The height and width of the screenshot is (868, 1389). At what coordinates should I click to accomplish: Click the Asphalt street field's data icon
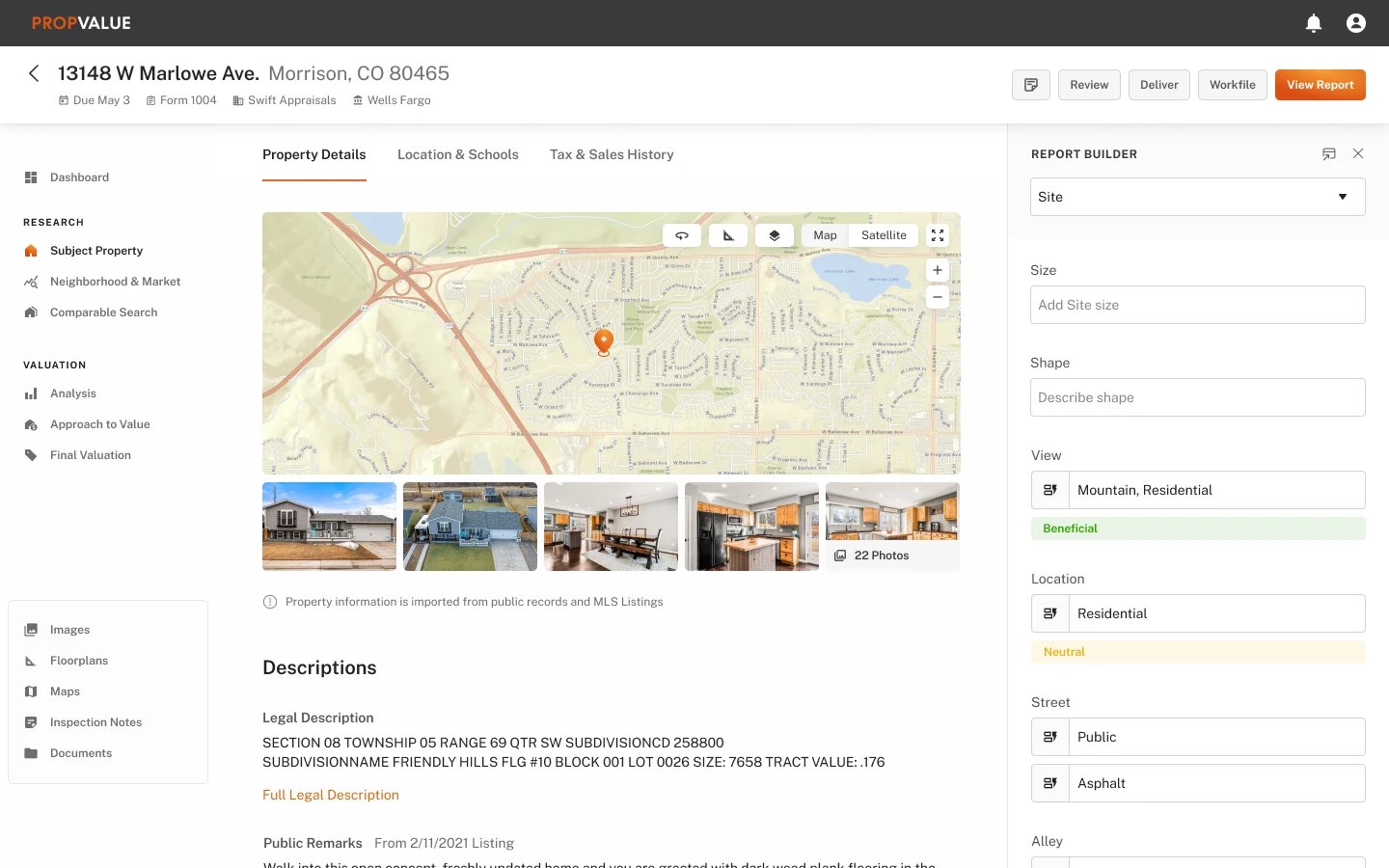[x=1050, y=783]
